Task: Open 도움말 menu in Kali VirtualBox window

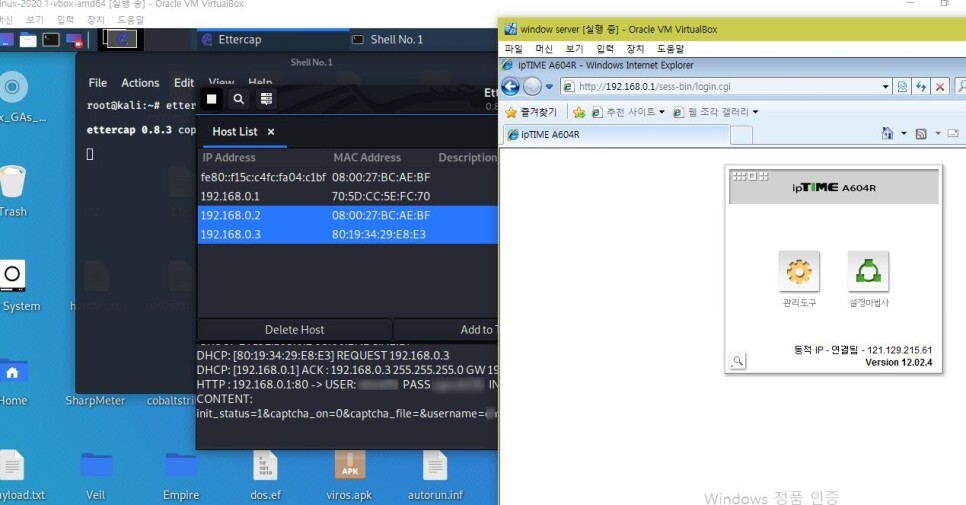Action: 131,20
